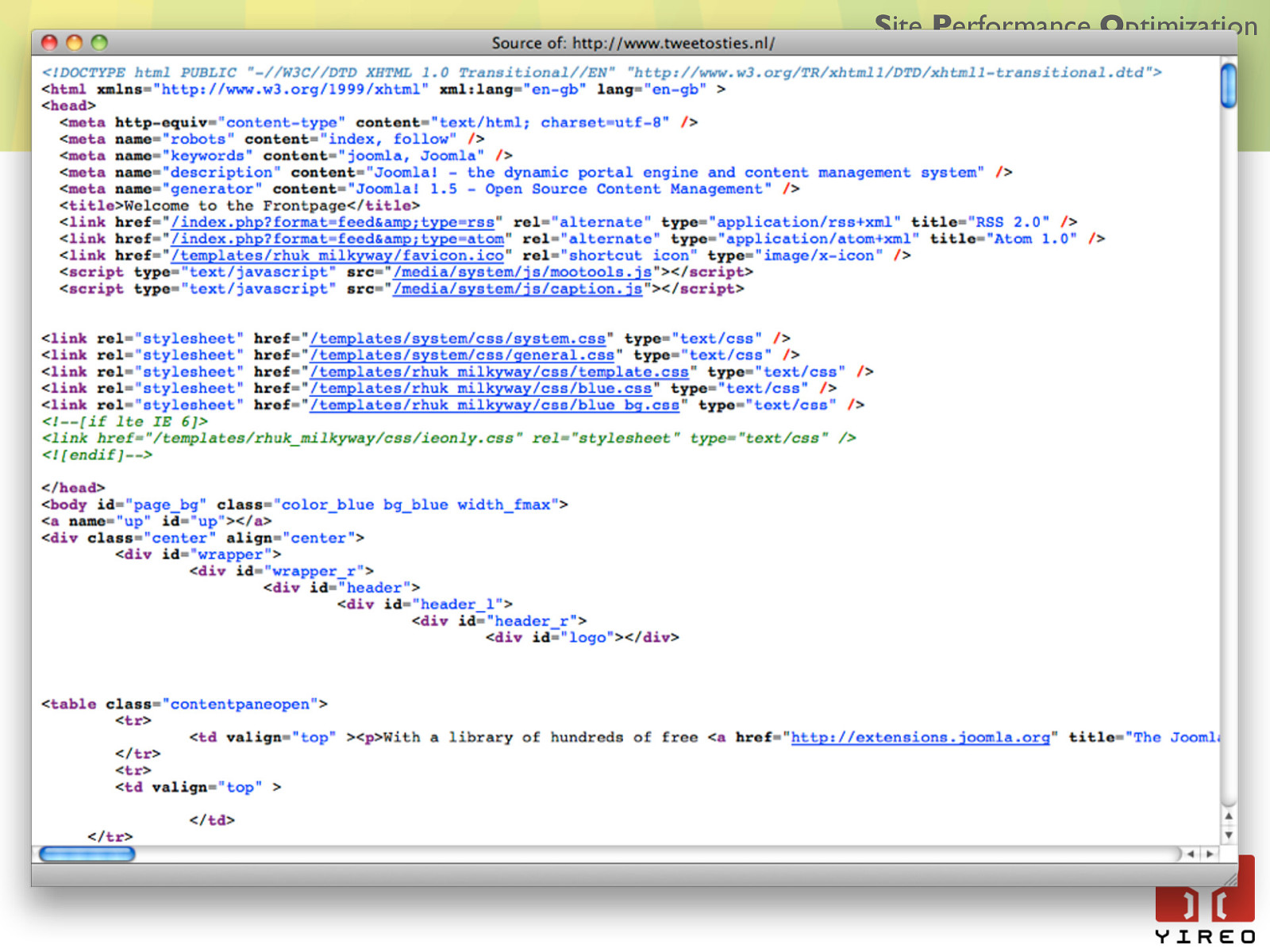Open the caption.js script link

pyautogui.click(x=518, y=289)
